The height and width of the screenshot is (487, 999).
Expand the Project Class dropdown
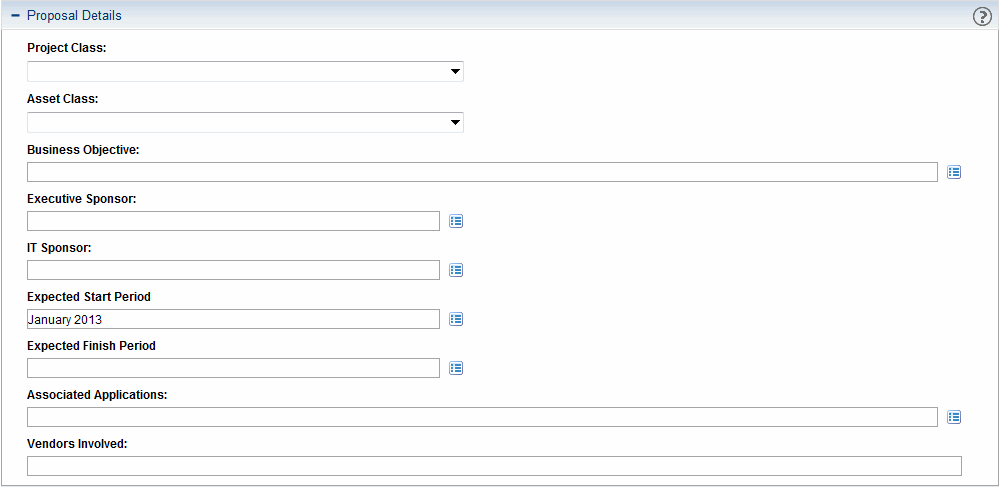tap(455, 72)
